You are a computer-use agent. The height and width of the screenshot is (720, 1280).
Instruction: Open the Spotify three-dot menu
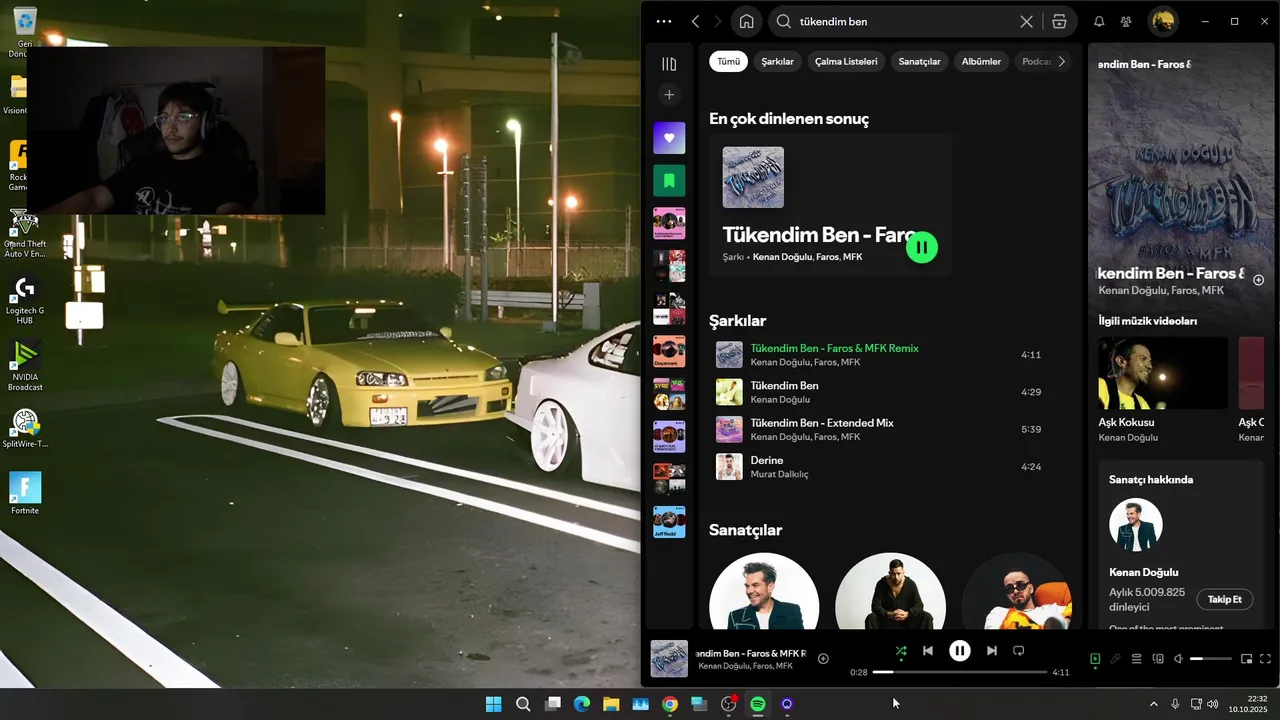[664, 21]
